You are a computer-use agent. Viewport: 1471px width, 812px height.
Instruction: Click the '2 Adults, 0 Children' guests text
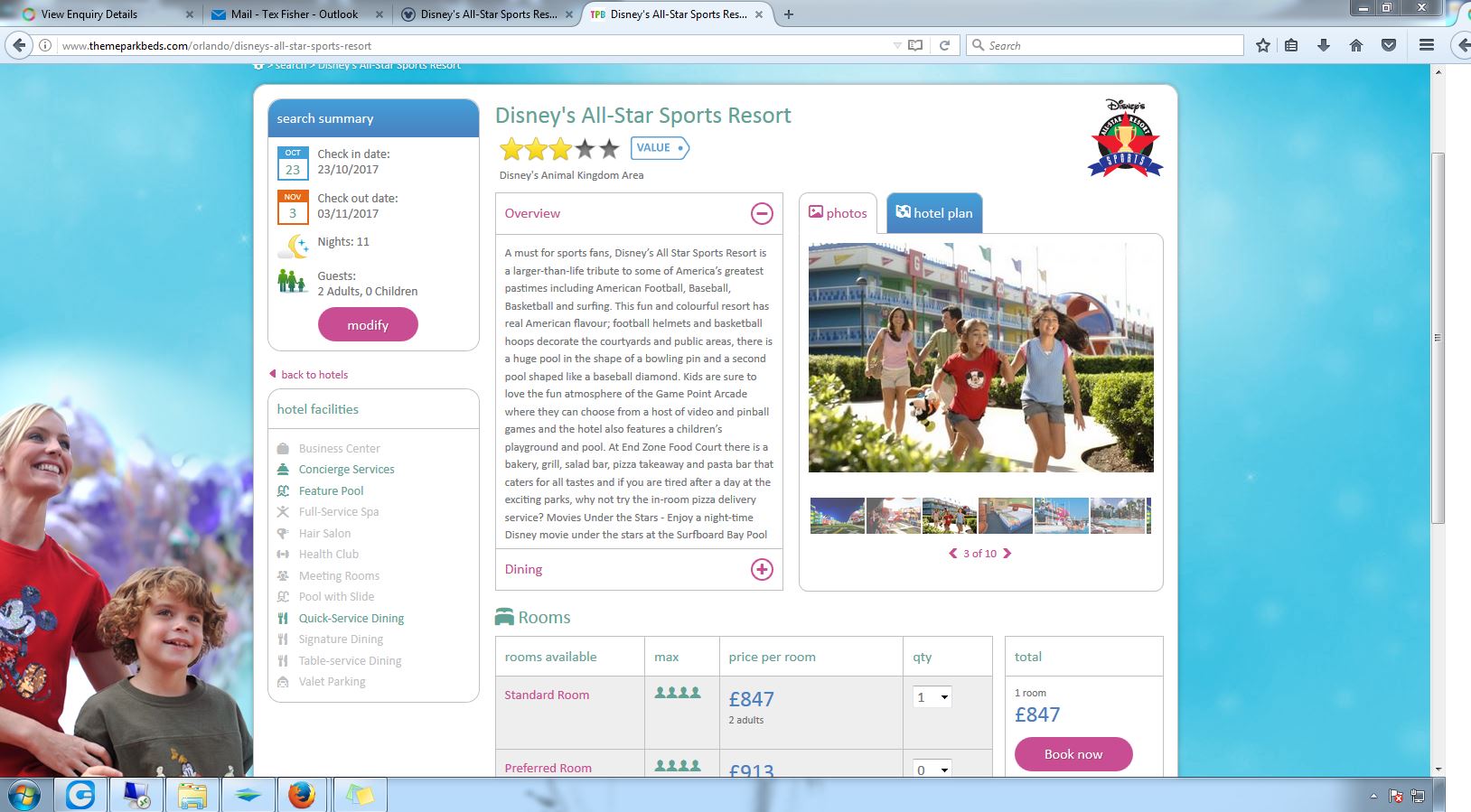(x=368, y=292)
